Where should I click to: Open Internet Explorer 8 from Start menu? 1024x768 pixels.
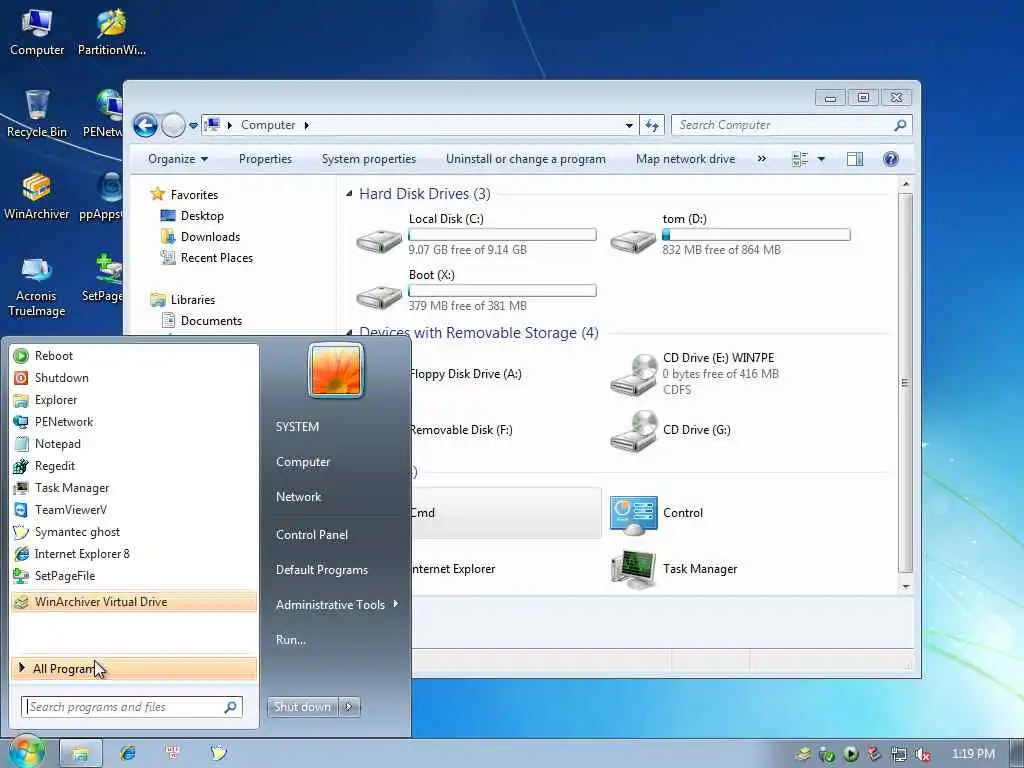point(134,554)
